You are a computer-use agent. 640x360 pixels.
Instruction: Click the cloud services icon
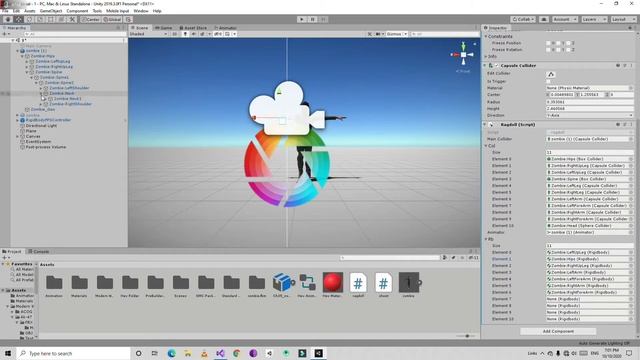pyautogui.click(x=544, y=19)
